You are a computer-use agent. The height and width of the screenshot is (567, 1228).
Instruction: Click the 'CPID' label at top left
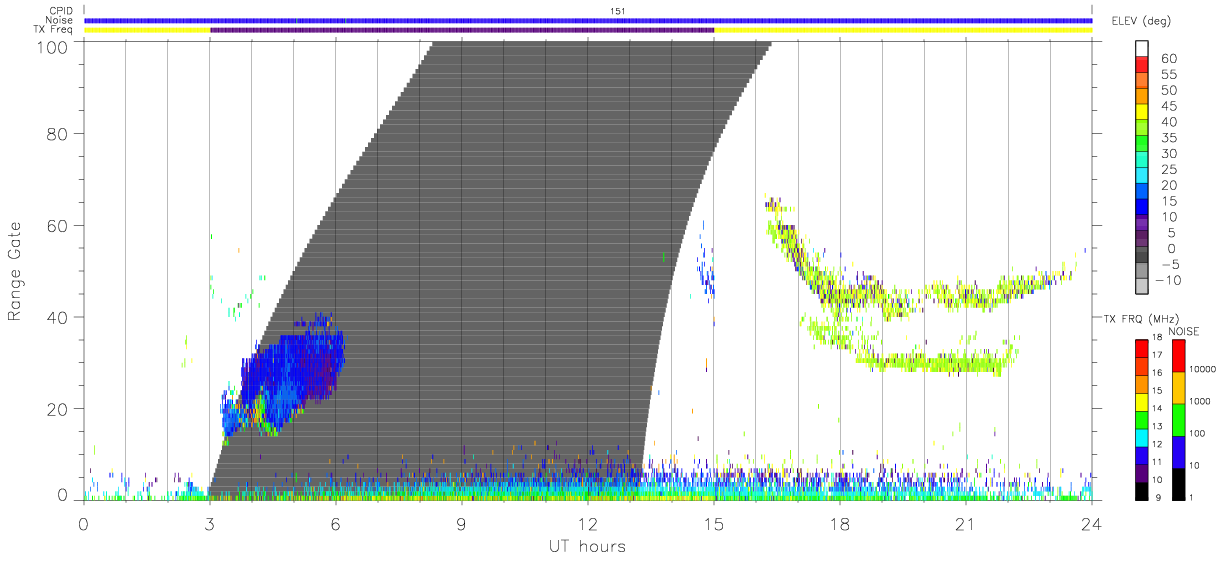tap(60, 10)
